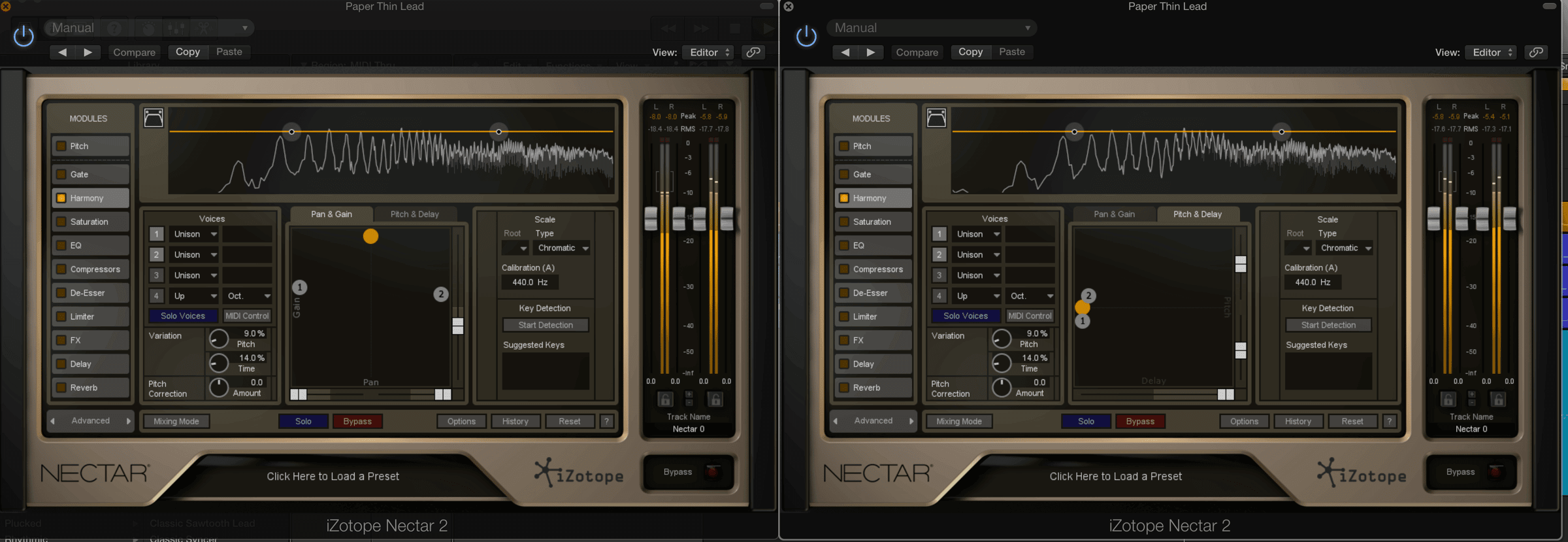Adjust Pitch Correction Amount knob in right window

point(1001,388)
